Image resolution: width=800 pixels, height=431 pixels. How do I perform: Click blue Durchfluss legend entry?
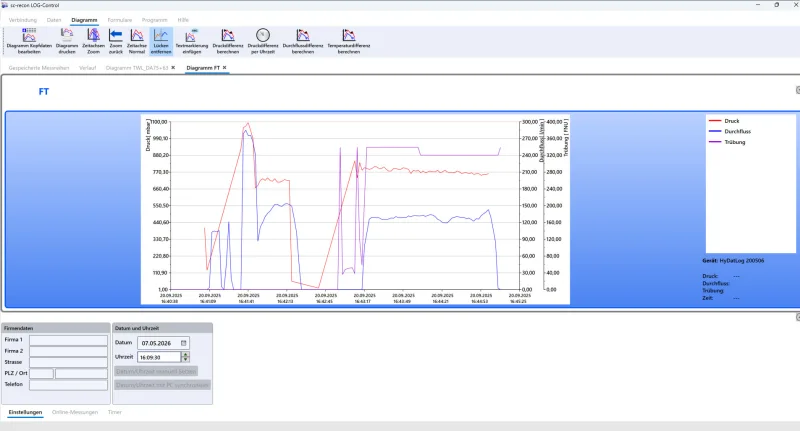point(730,132)
